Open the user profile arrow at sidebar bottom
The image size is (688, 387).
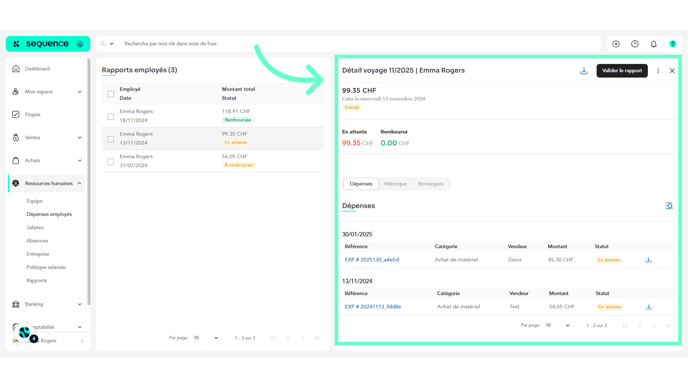click(82, 341)
